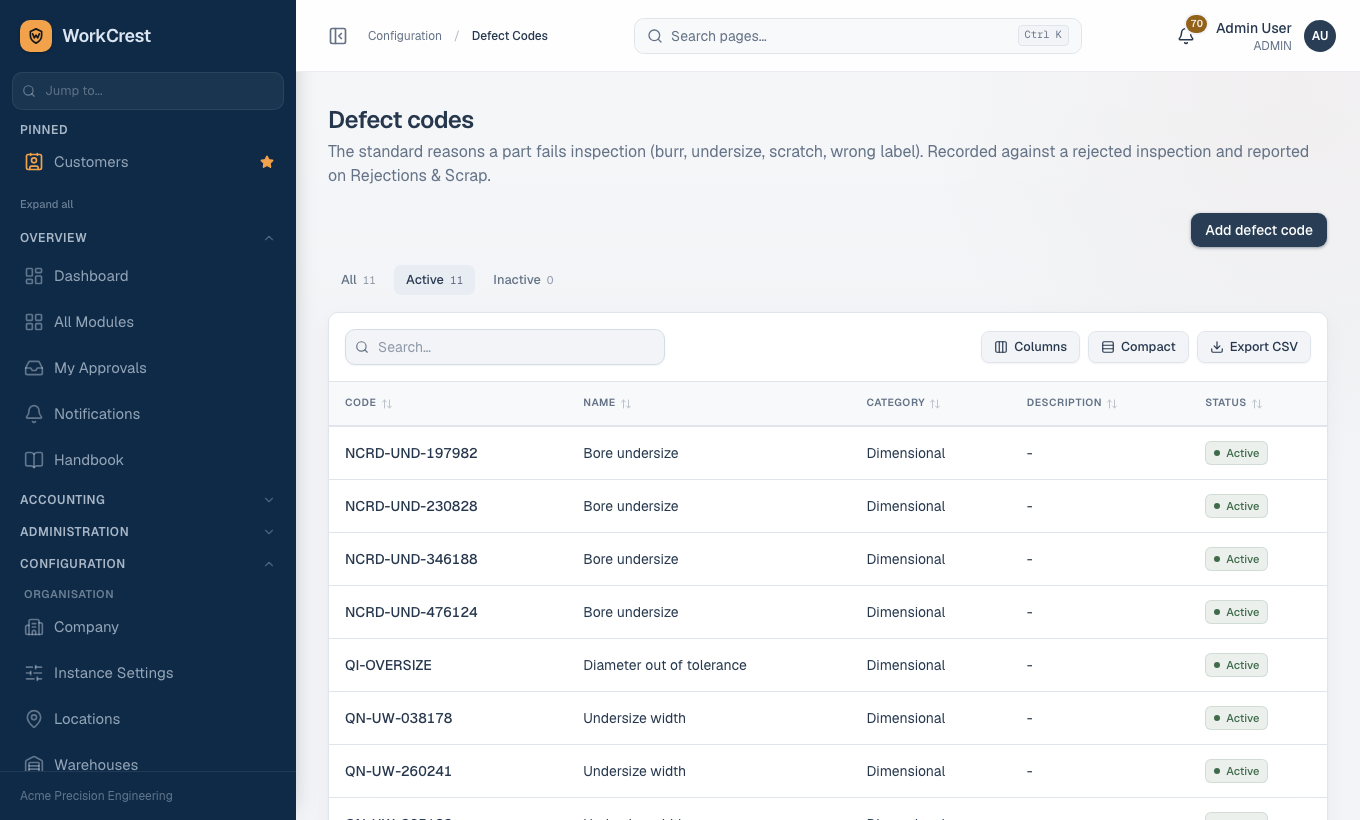The image size is (1360, 820).
Task: Select code NCRD-UND-346188
Action: (411, 559)
